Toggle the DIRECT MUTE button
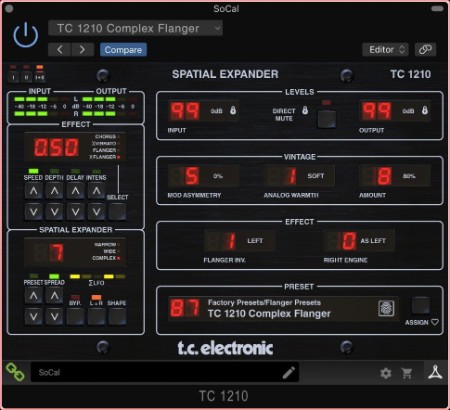450x410 pixels. click(x=326, y=119)
